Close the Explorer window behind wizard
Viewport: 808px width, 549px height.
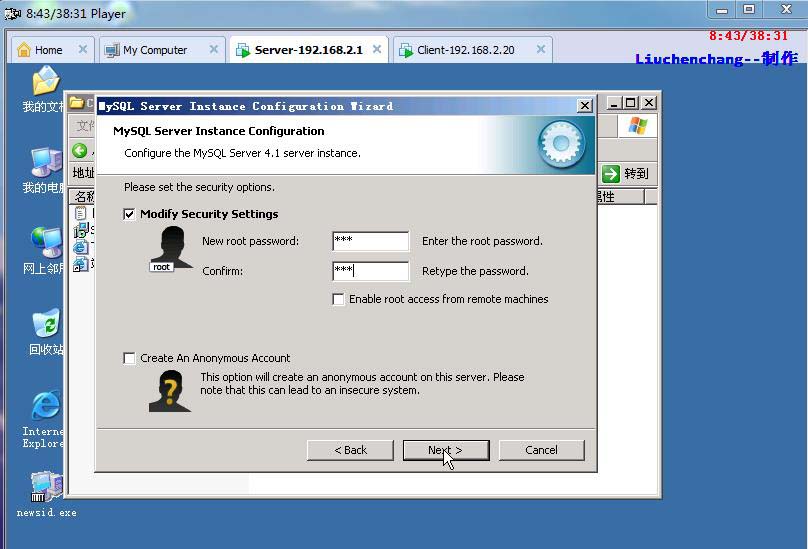pyautogui.click(x=649, y=103)
